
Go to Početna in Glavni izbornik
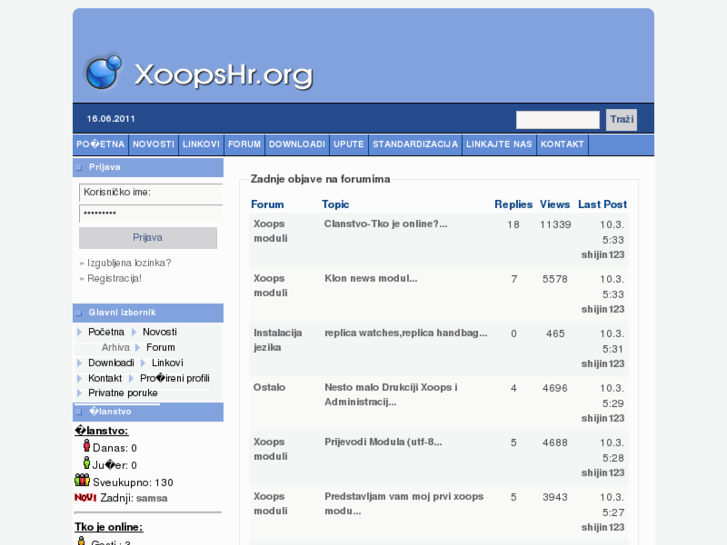[106, 332]
